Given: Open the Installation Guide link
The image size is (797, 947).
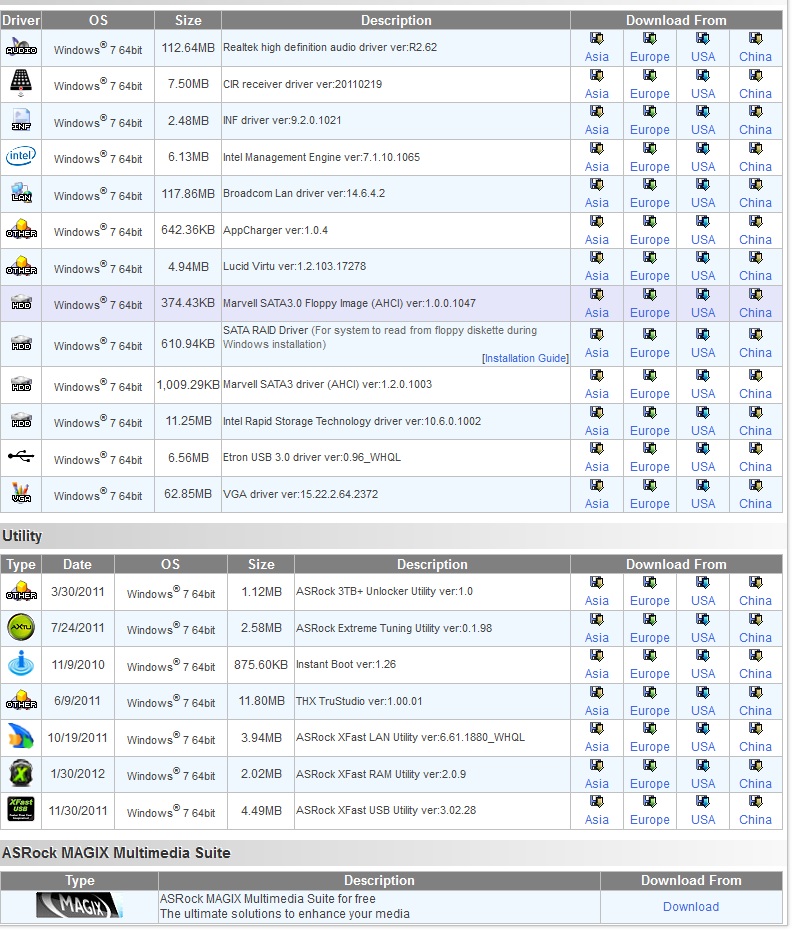Looking at the screenshot, I should point(525,358).
